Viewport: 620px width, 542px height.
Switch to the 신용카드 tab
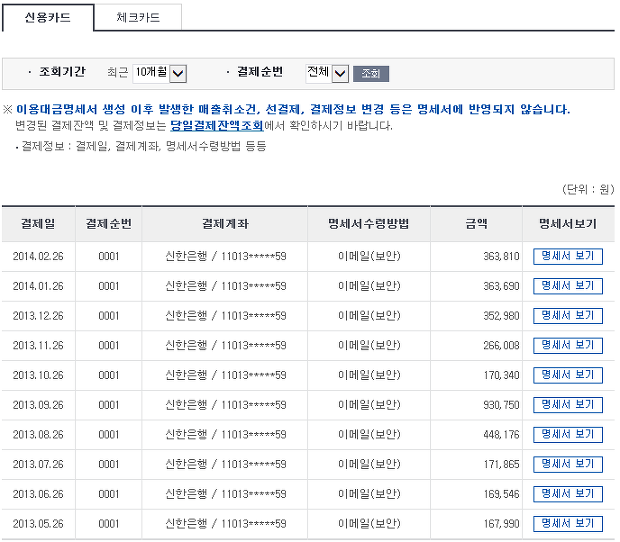click(48, 17)
